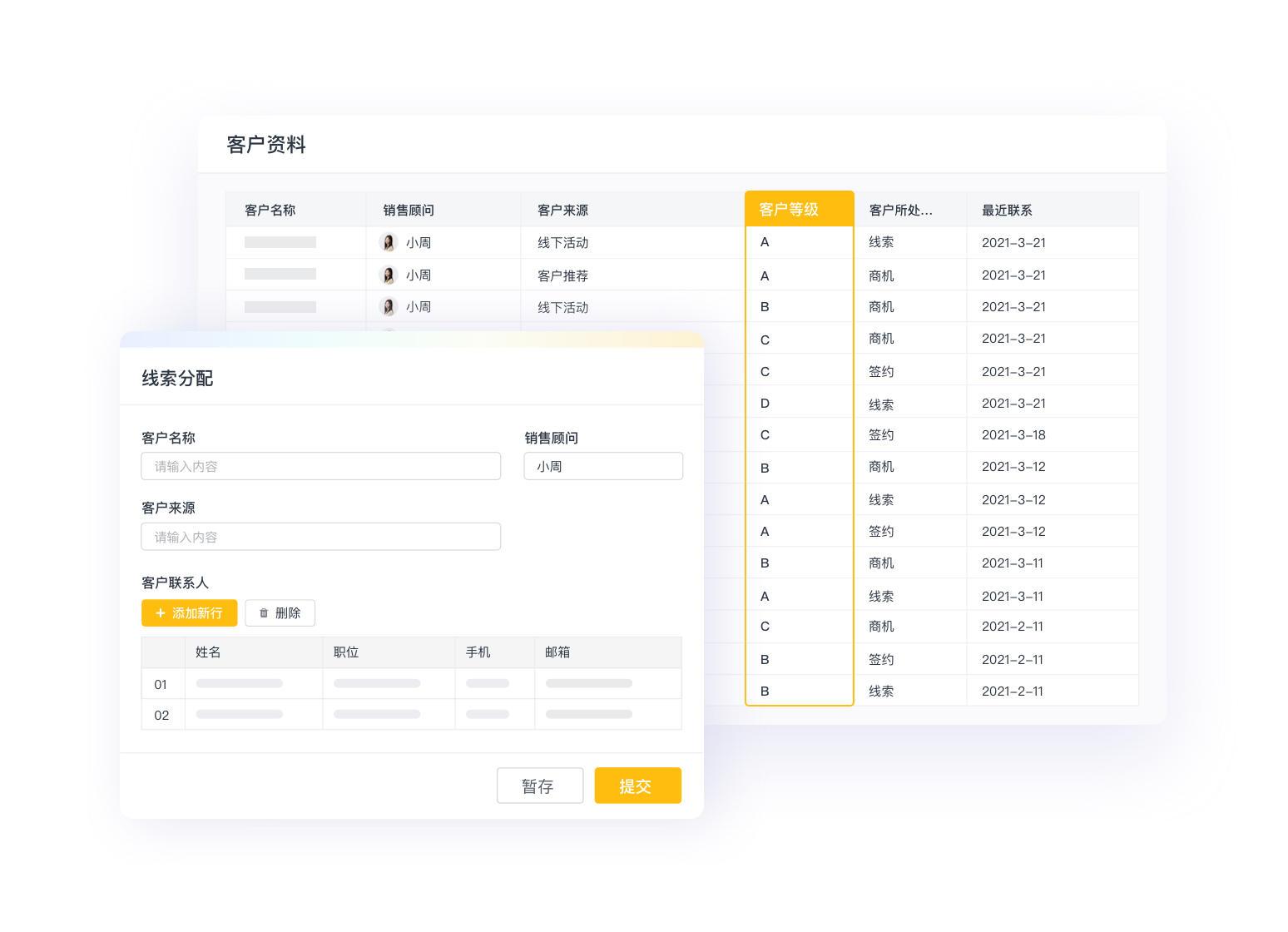Click the 添加新行 button
Image resolution: width=1288 pixels, height=932 pixels.
tap(189, 612)
